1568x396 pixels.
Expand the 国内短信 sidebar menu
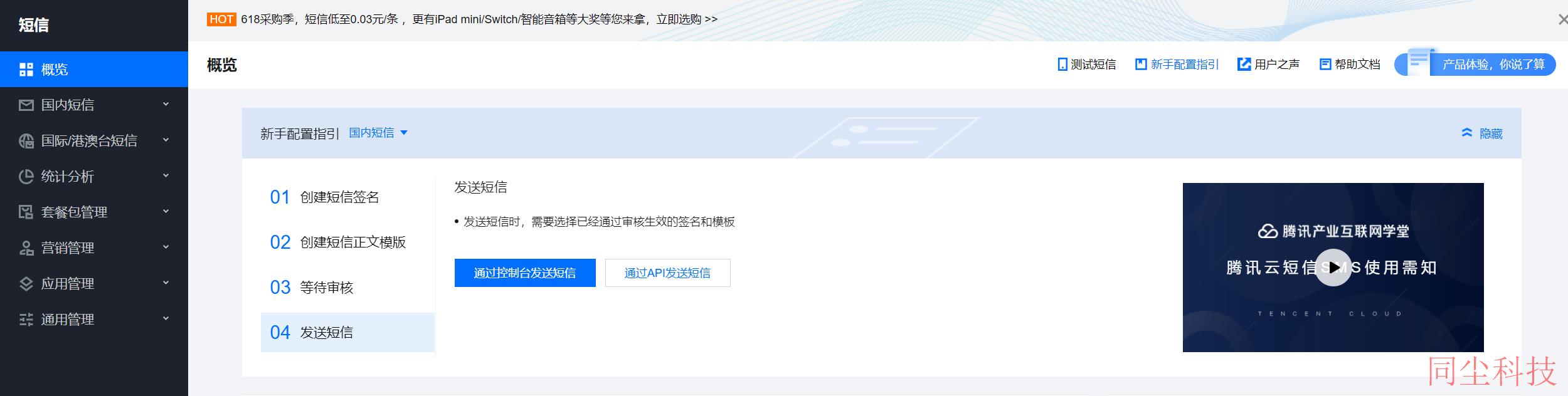pos(166,105)
